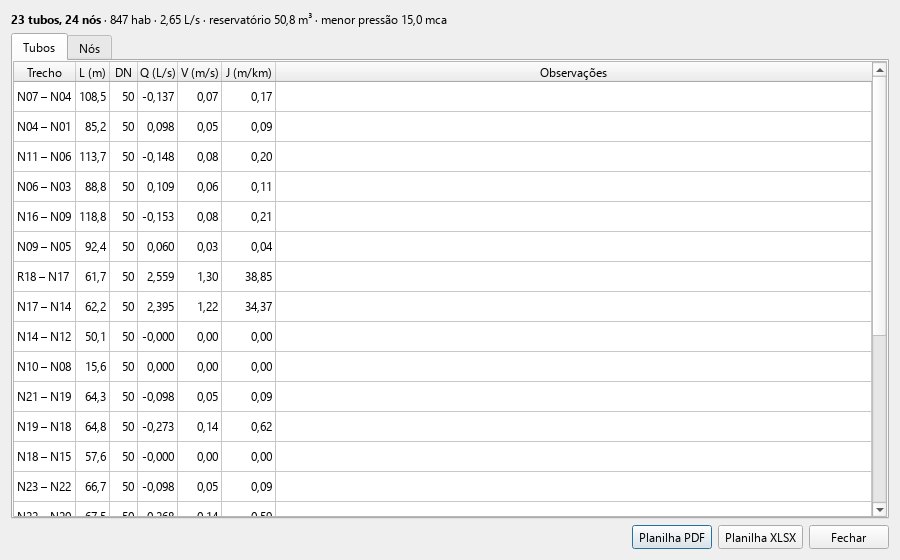
Task: Sort by Trecho column header
Action: click(44, 72)
